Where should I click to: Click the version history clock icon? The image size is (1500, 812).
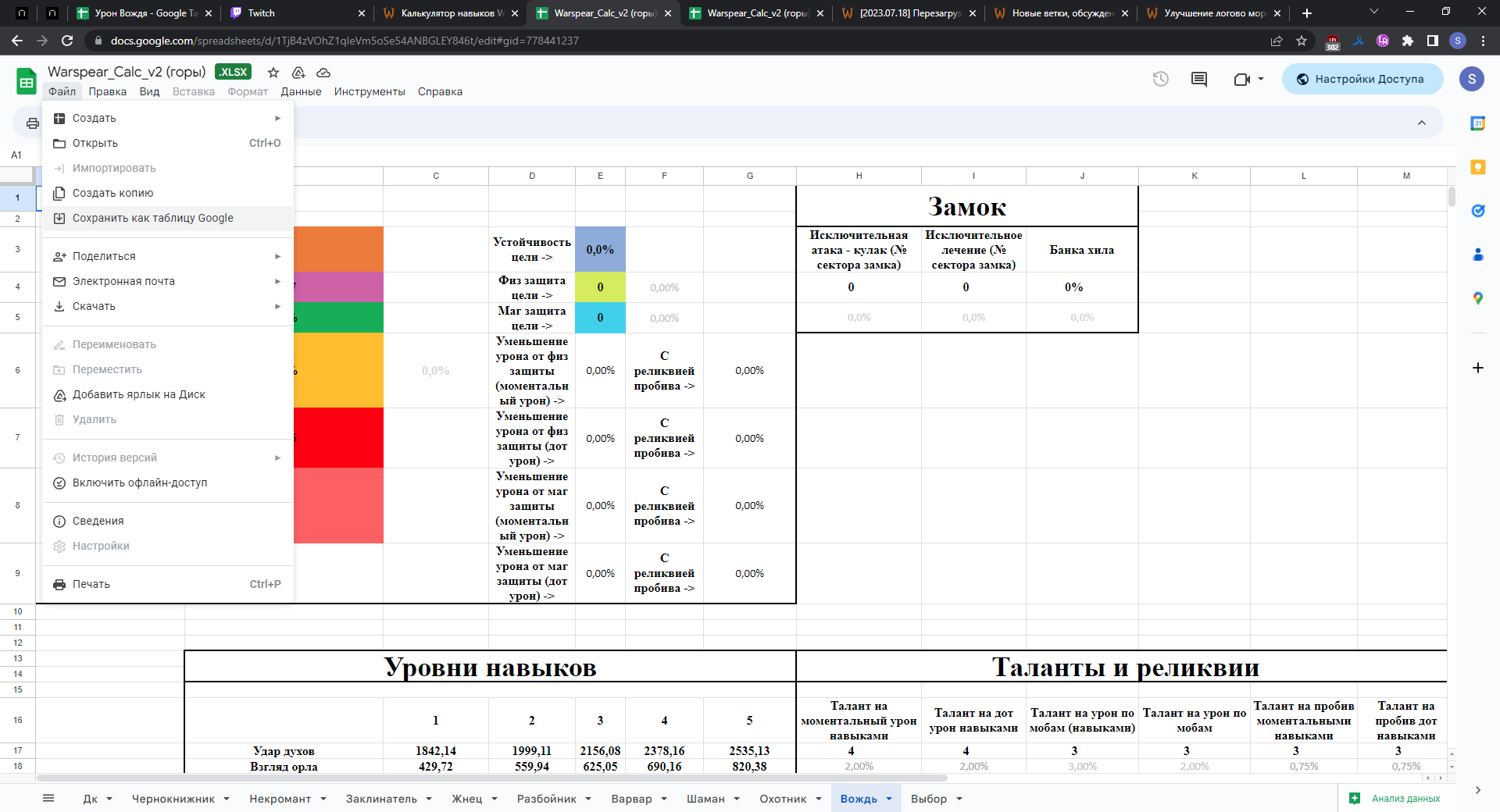click(1160, 79)
